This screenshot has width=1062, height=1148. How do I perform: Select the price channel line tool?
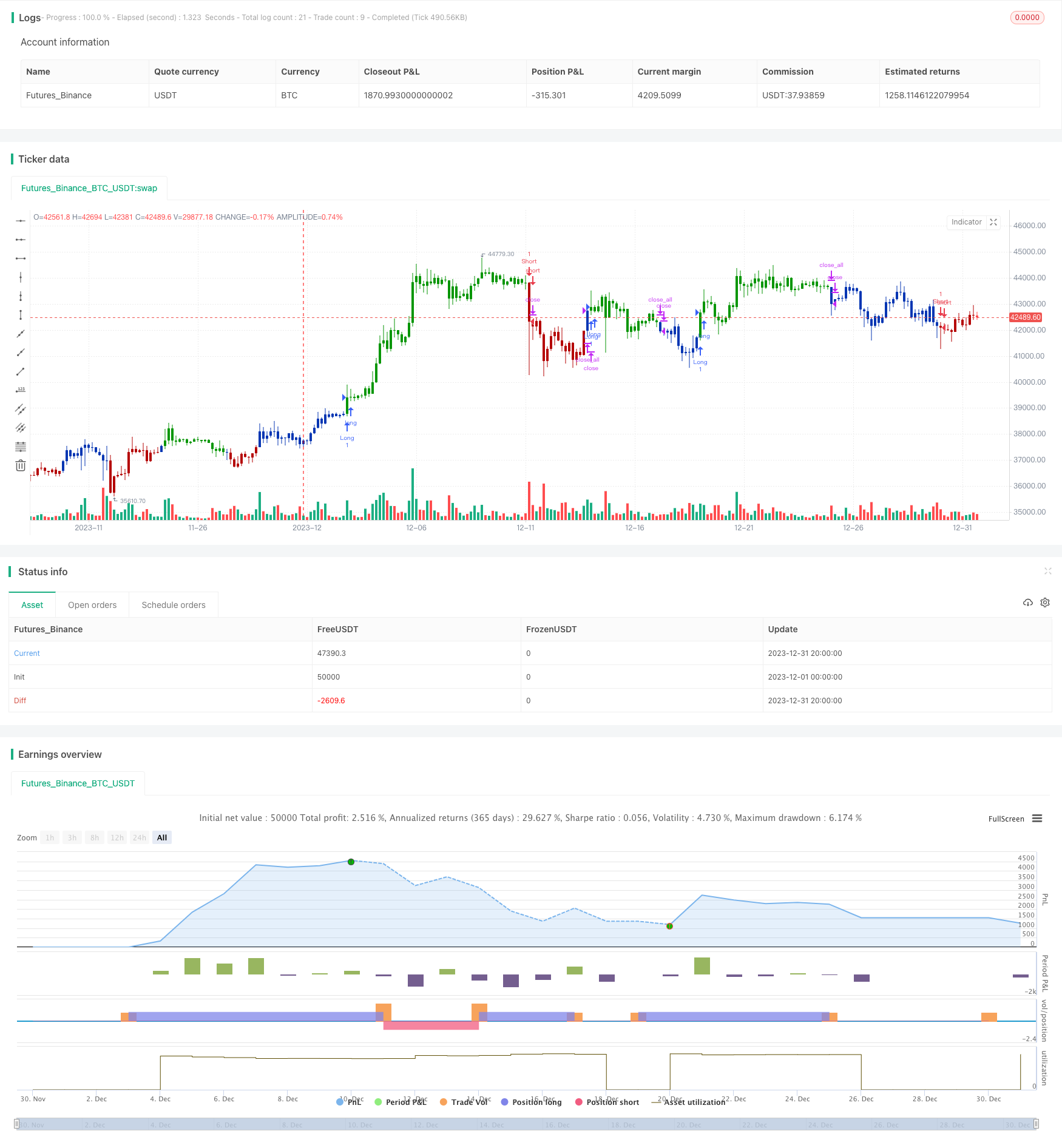pos(21,409)
